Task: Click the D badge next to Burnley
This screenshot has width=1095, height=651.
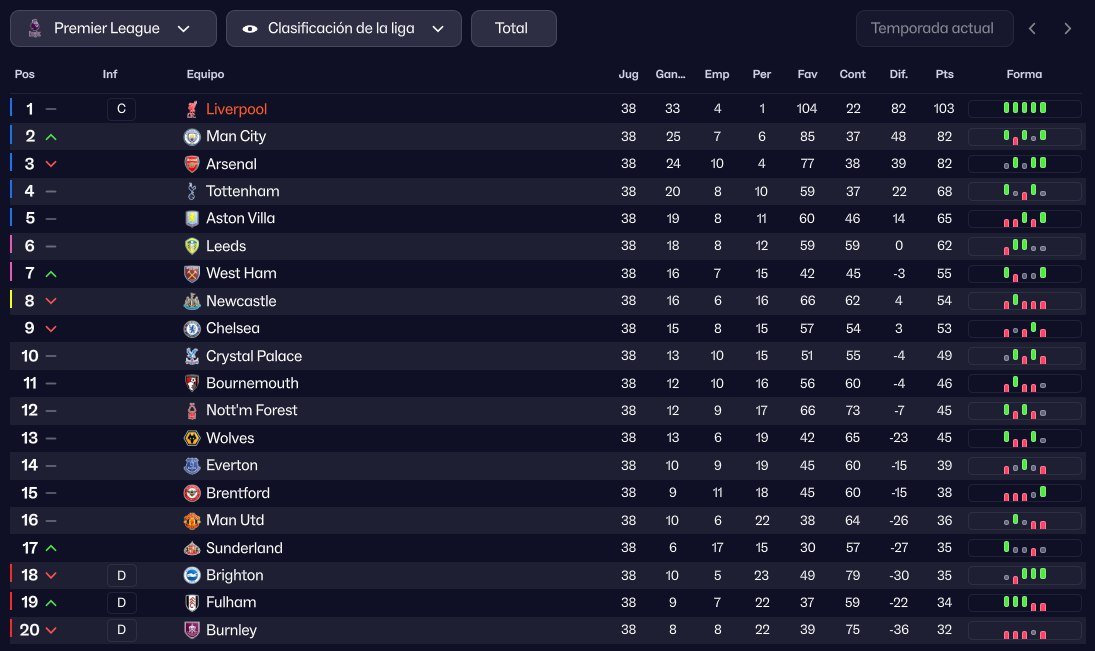Action: tap(121, 630)
